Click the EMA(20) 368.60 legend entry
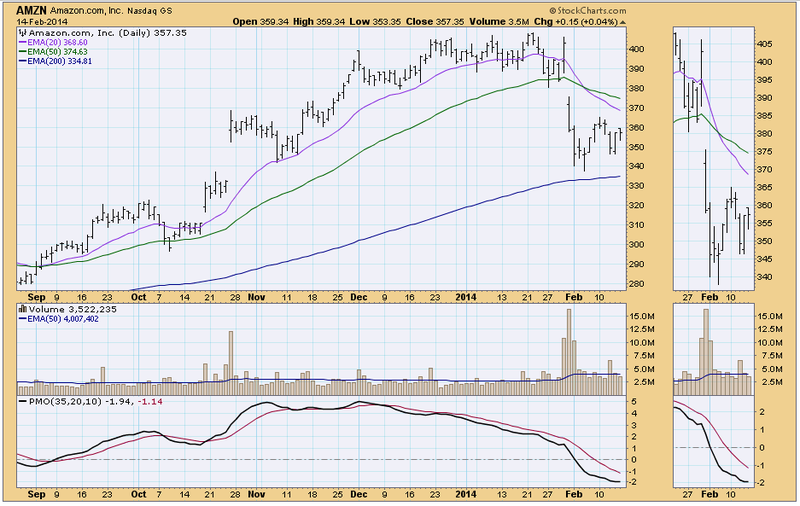Viewport: 800px width, 506px height. tap(57, 42)
